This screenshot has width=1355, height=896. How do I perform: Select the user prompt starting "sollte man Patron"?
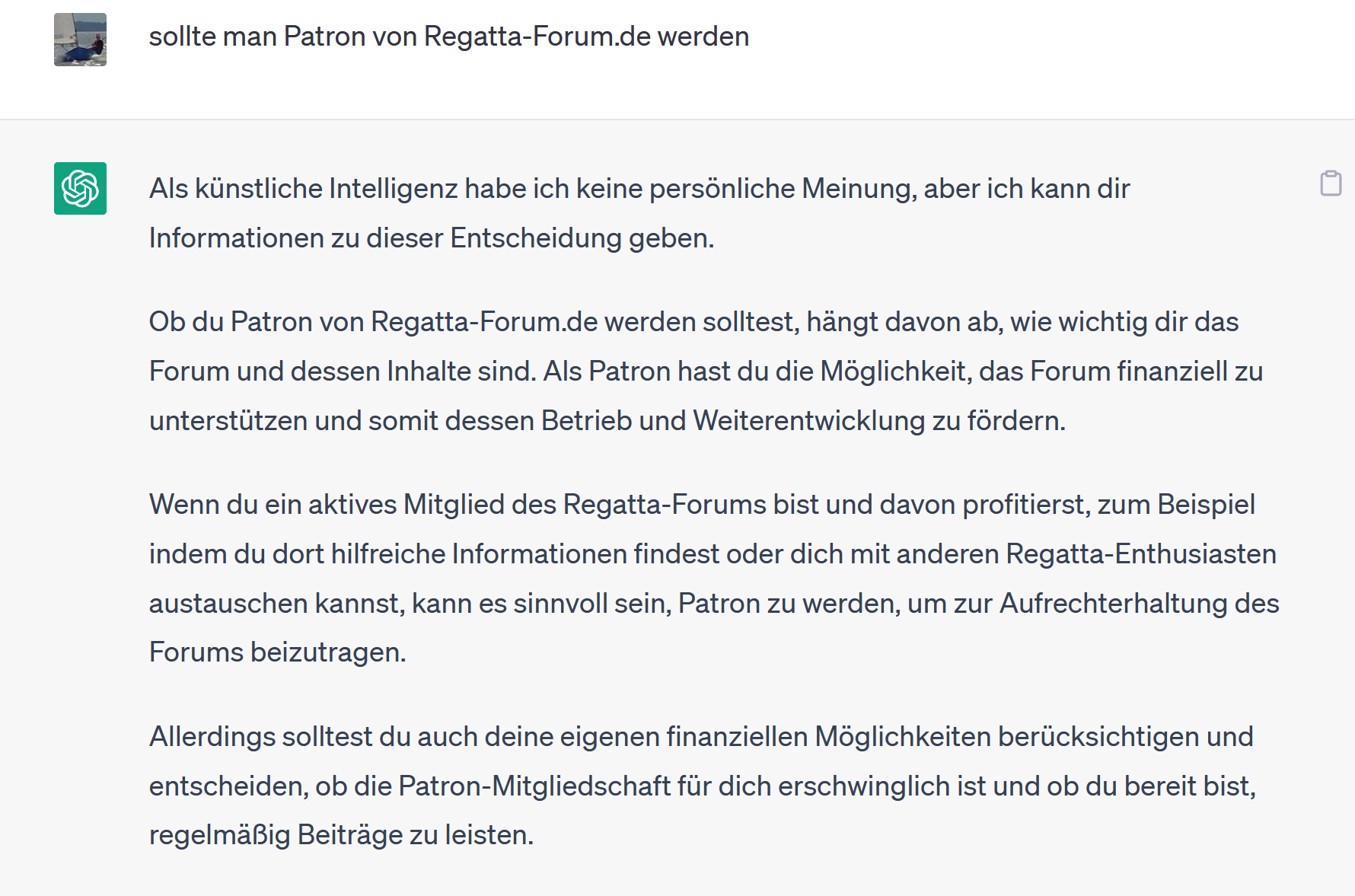tap(449, 37)
